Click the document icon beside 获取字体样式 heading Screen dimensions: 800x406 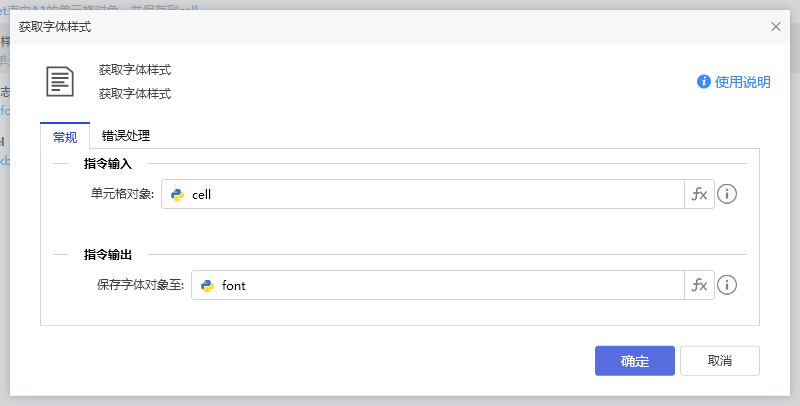point(62,82)
